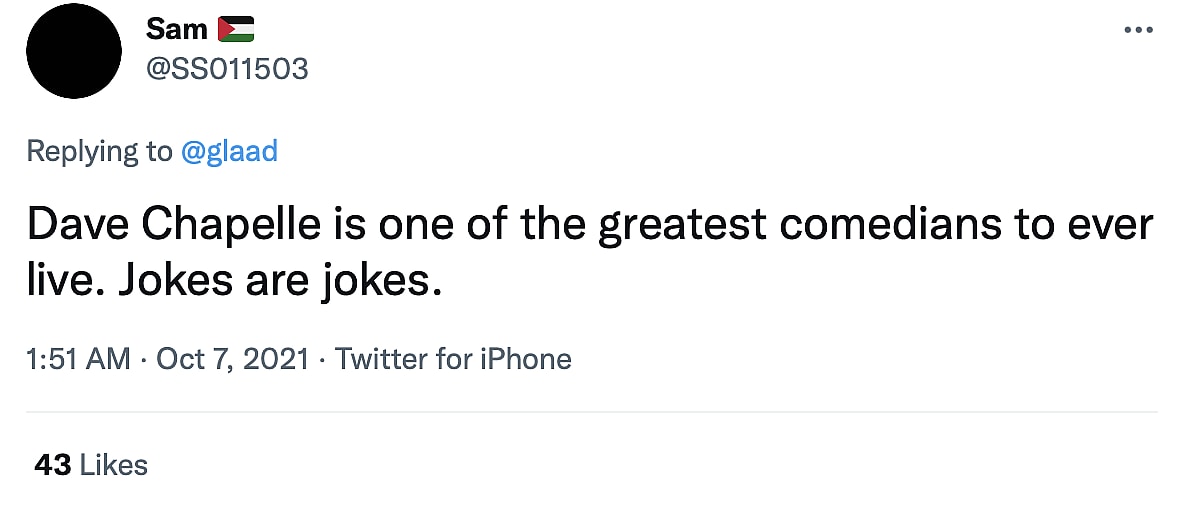Screen dimensions: 1180x513
Task: Click the Oct 7, 2021 date
Action: 233,359
